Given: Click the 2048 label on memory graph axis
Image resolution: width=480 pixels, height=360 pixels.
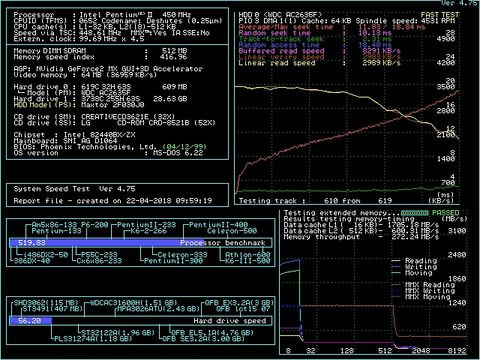Looking at the screenshot, I should pyautogui.click(x=421, y=351).
